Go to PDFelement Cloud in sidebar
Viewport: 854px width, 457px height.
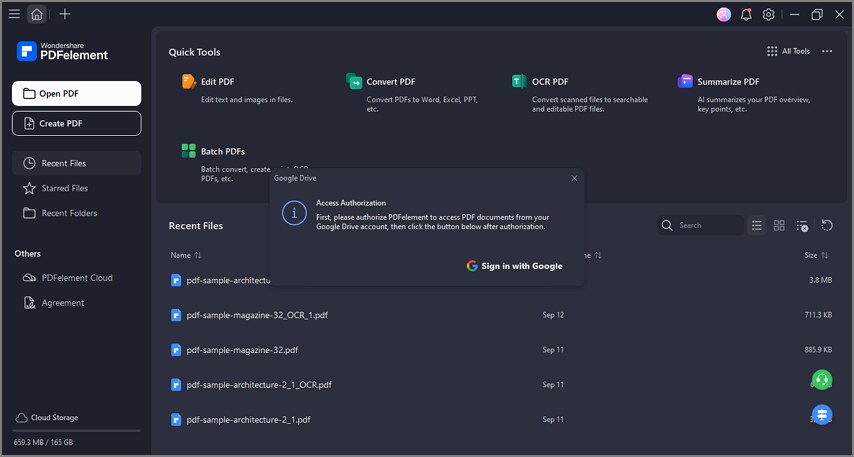76,278
